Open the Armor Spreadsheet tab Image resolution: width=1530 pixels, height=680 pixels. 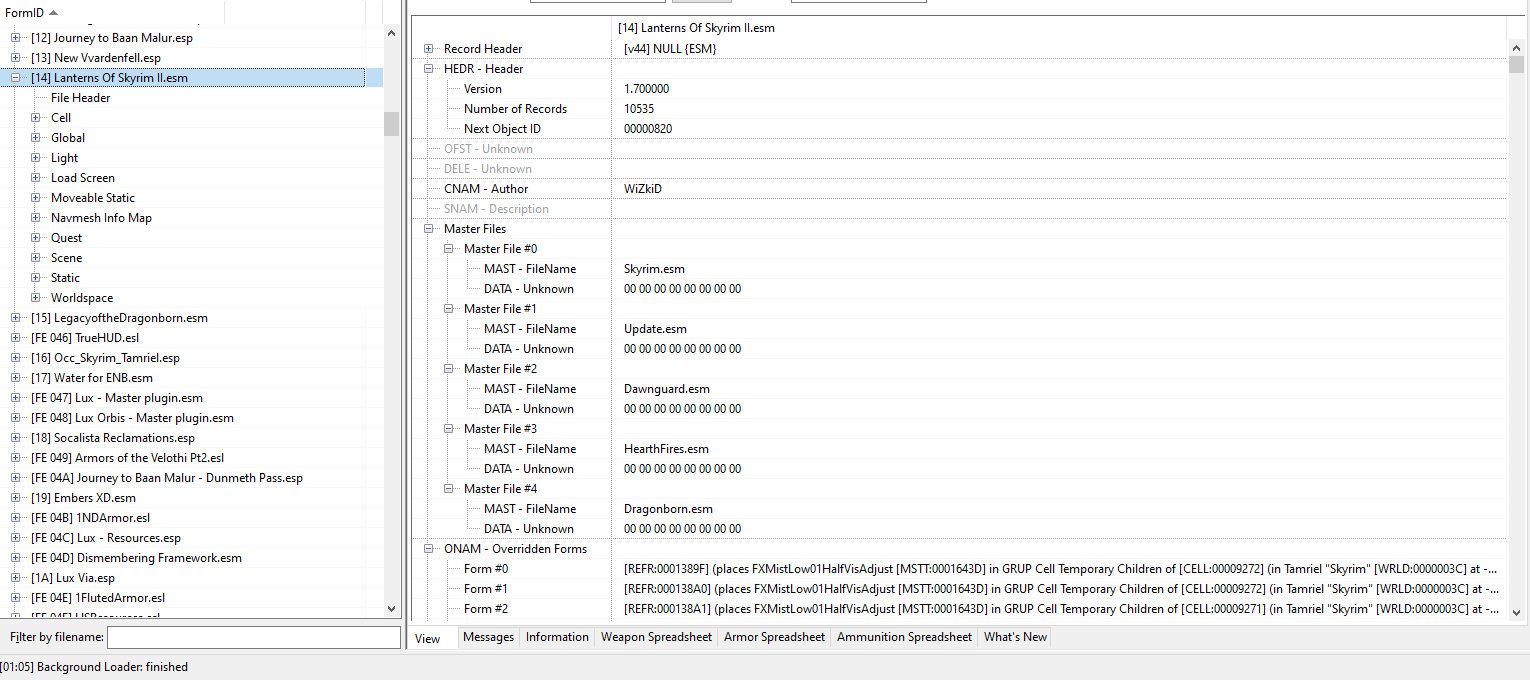(x=774, y=637)
